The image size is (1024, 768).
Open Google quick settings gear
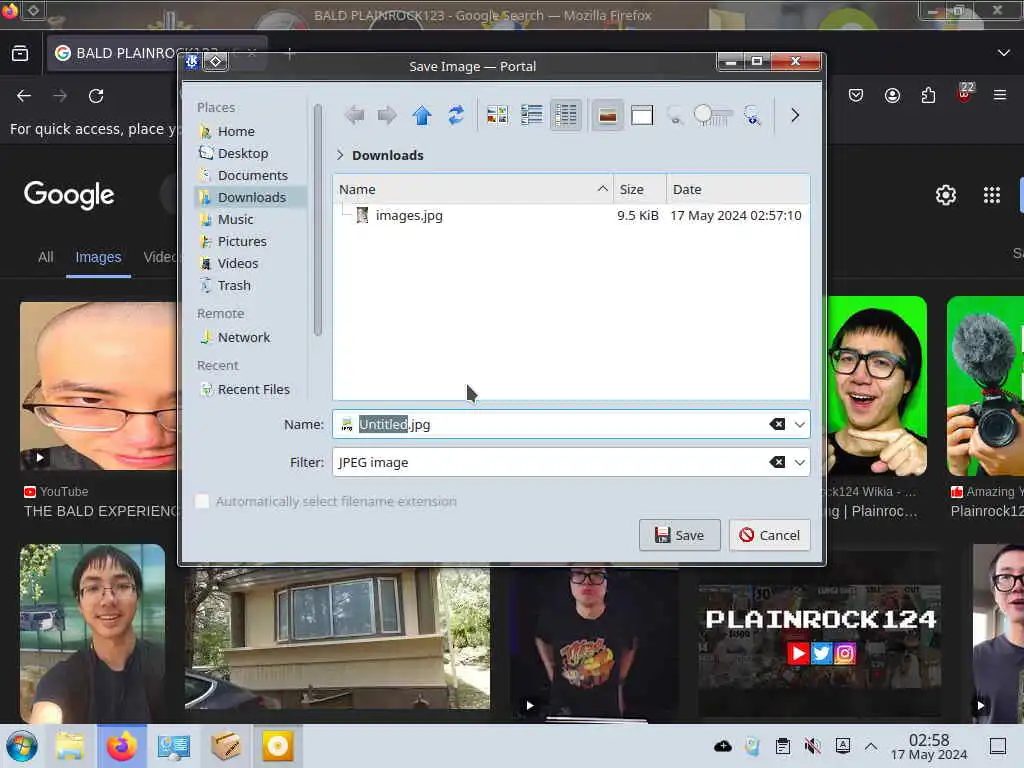tap(946, 195)
